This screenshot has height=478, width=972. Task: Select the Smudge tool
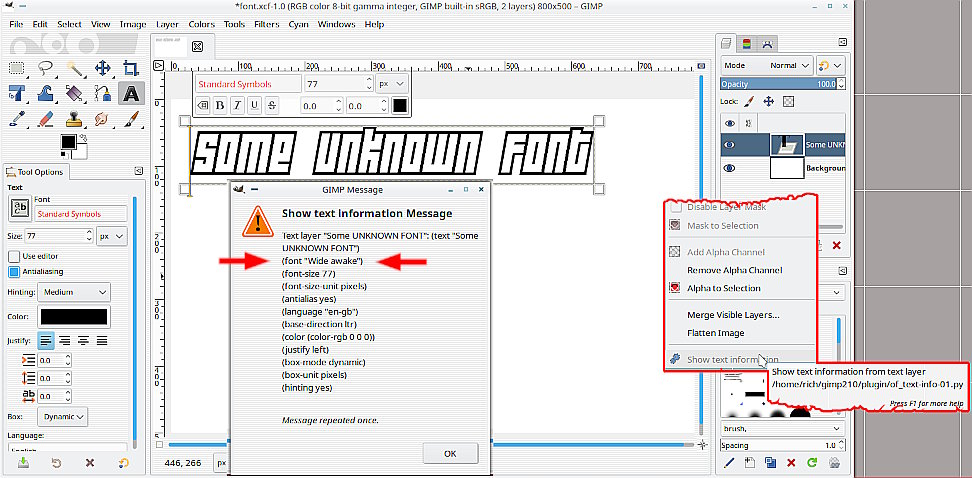[102, 118]
